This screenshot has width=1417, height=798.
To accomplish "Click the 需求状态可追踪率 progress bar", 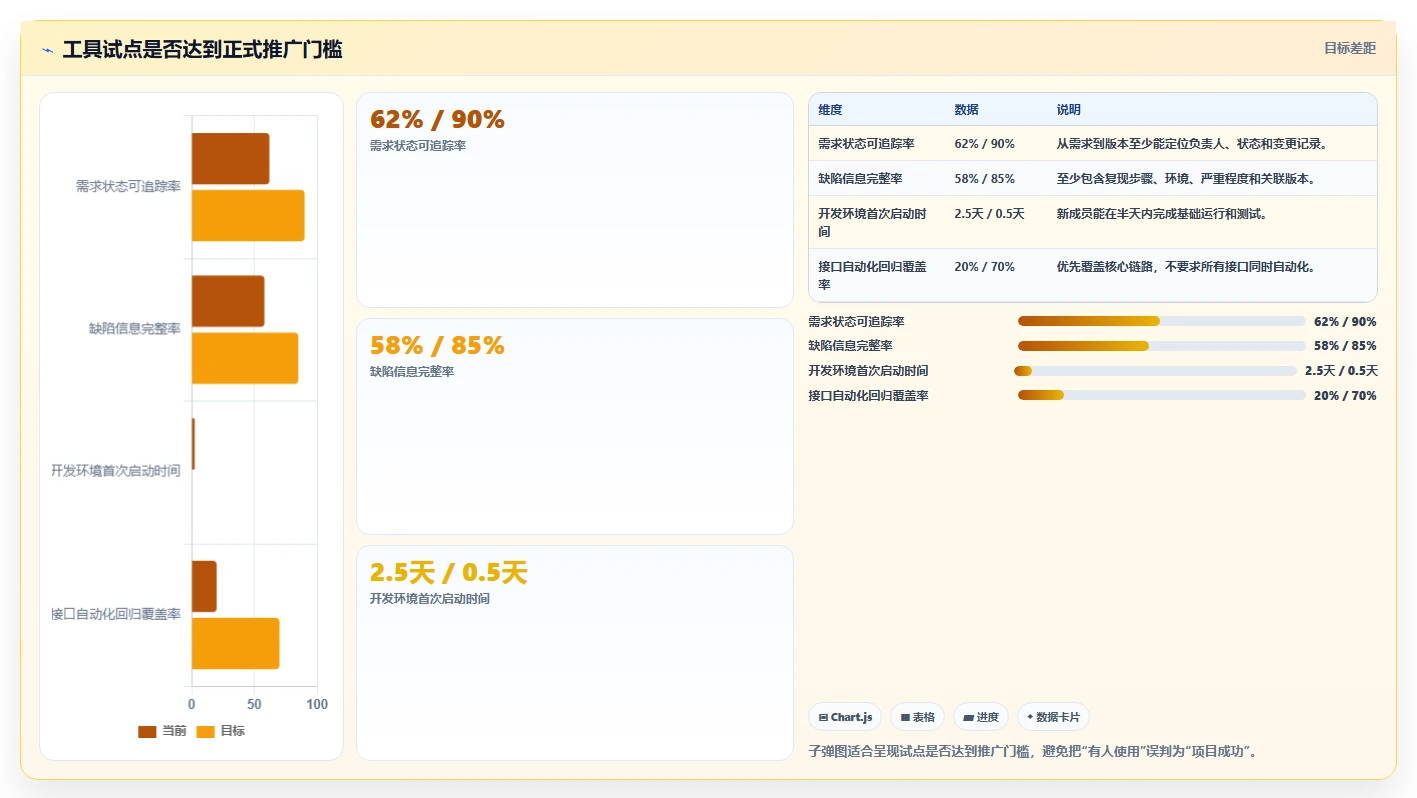I will [x=1162, y=321].
